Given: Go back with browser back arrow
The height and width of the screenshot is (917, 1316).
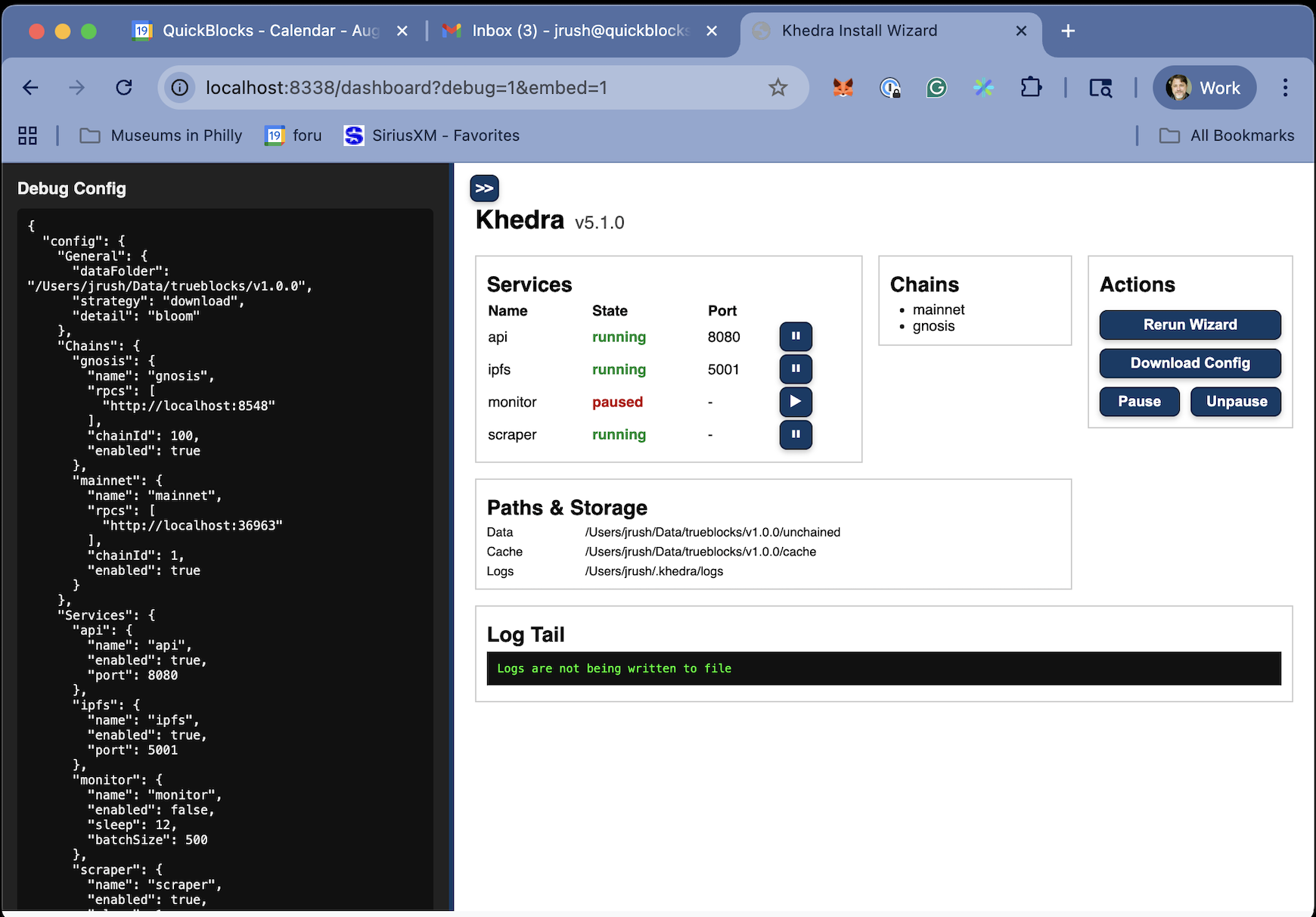Looking at the screenshot, I should click(30, 88).
